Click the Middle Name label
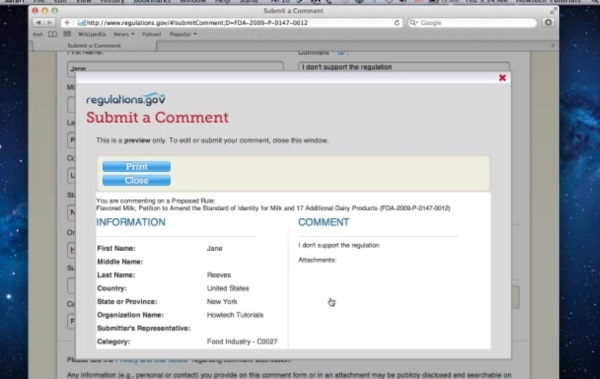The image size is (600, 379). point(120,262)
